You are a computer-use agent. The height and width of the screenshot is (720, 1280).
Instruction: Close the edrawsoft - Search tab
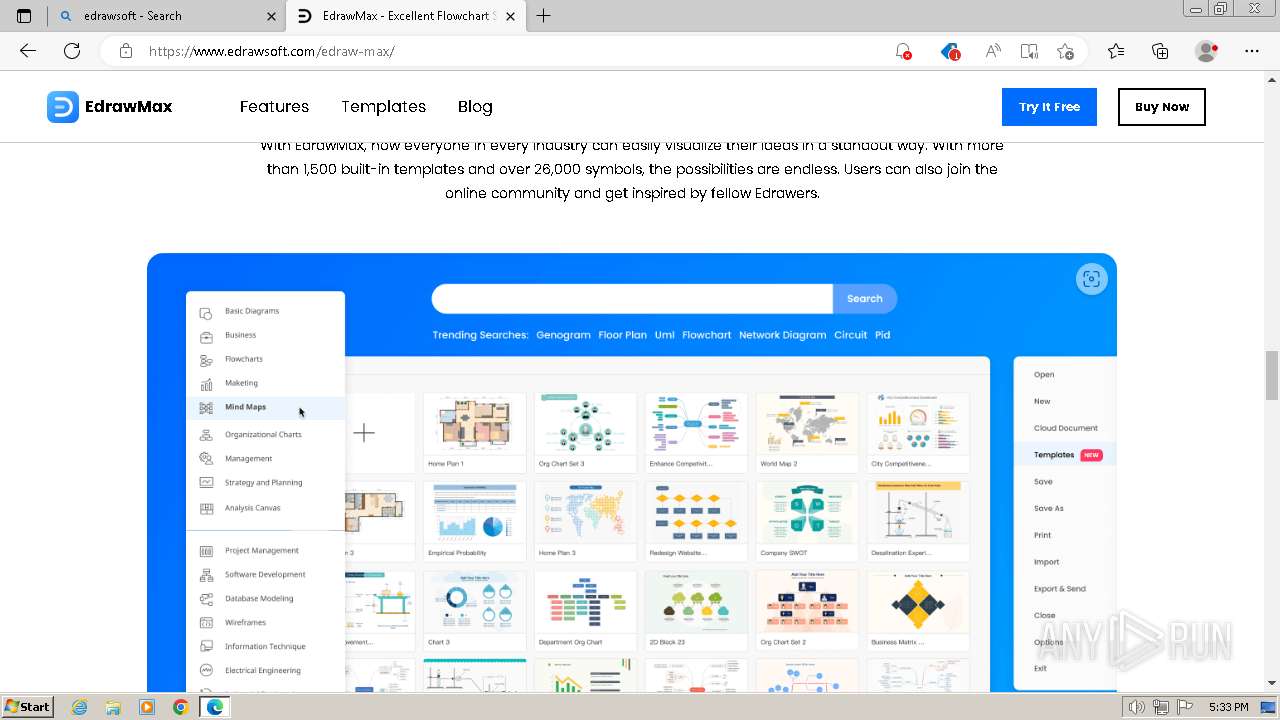point(271,16)
